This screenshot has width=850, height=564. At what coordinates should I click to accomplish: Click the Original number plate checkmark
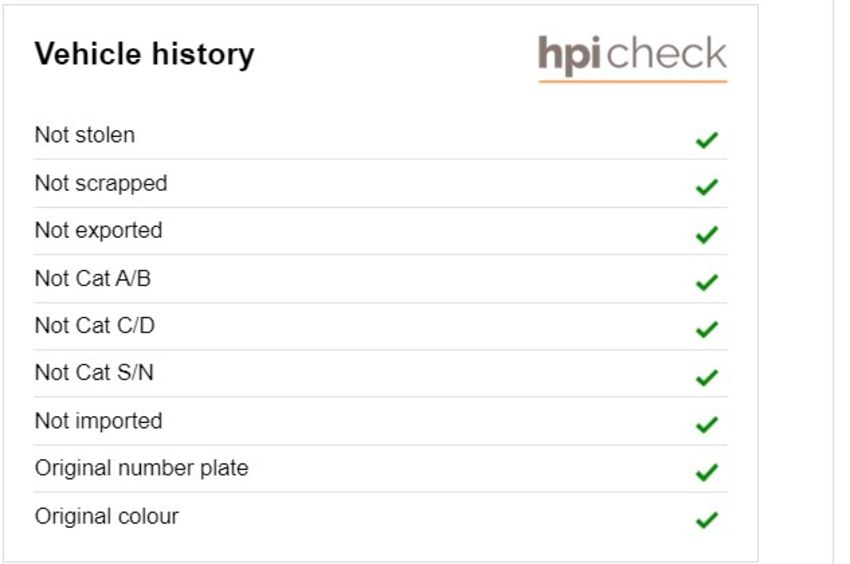point(707,472)
